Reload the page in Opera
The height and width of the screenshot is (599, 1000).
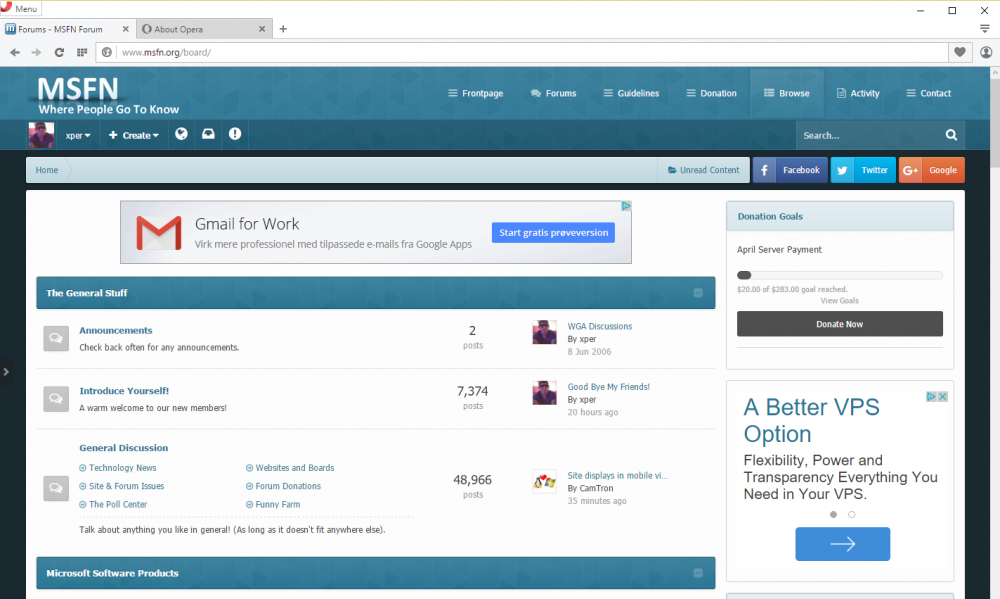tap(59, 52)
